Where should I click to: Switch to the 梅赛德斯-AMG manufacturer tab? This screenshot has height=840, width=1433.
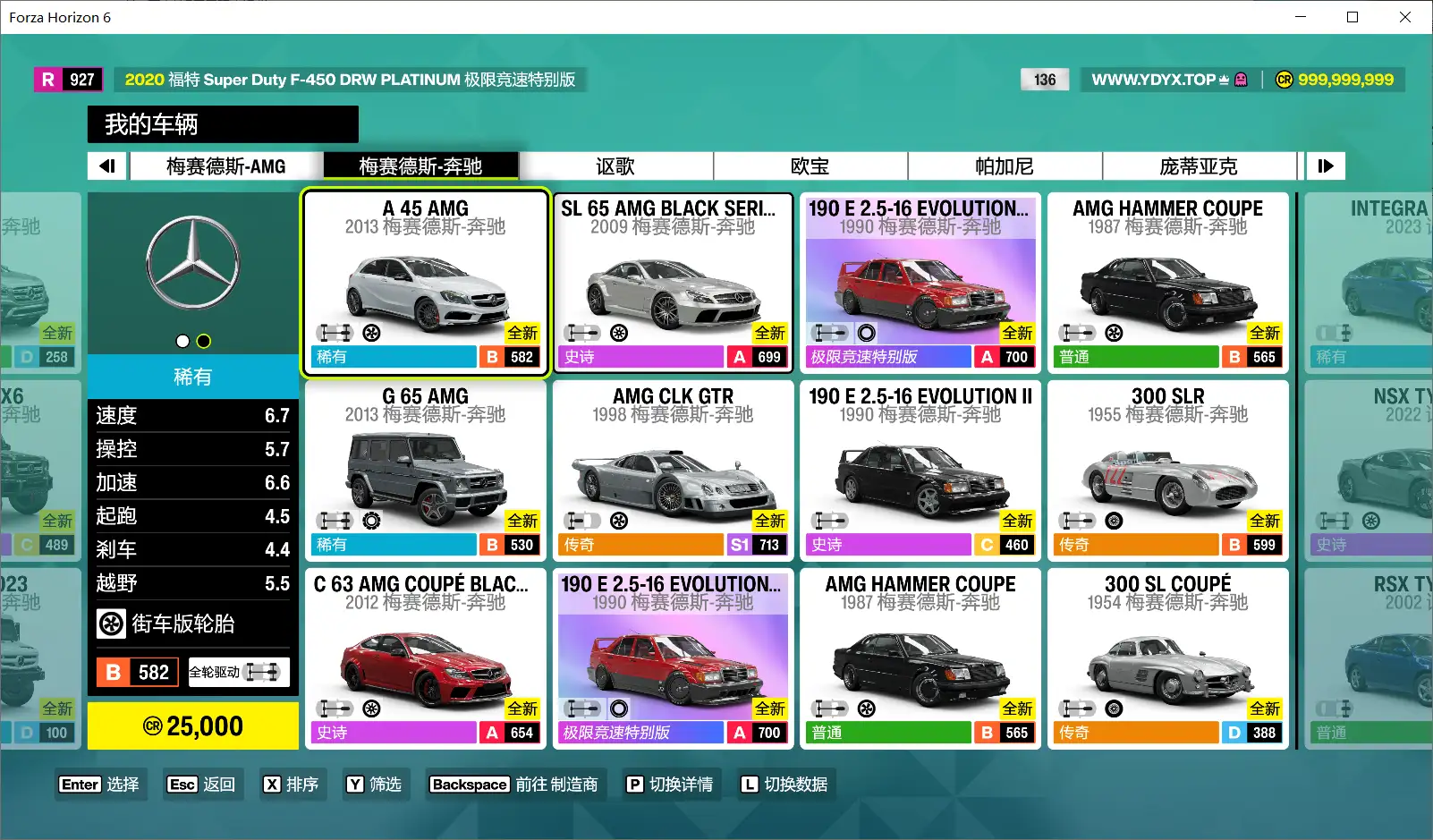[x=226, y=166]
